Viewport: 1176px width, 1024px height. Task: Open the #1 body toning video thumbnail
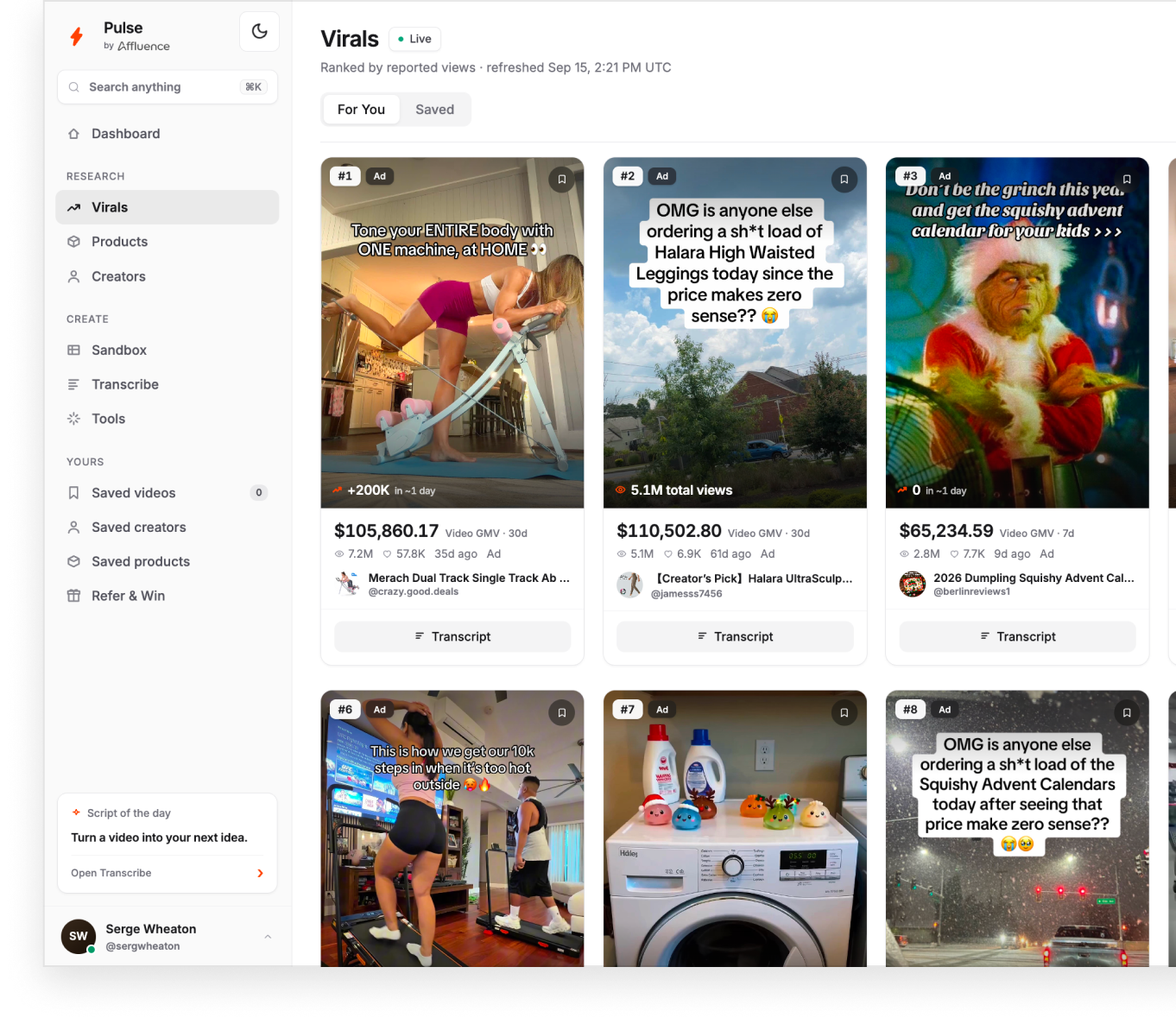(x=452, y=333)
